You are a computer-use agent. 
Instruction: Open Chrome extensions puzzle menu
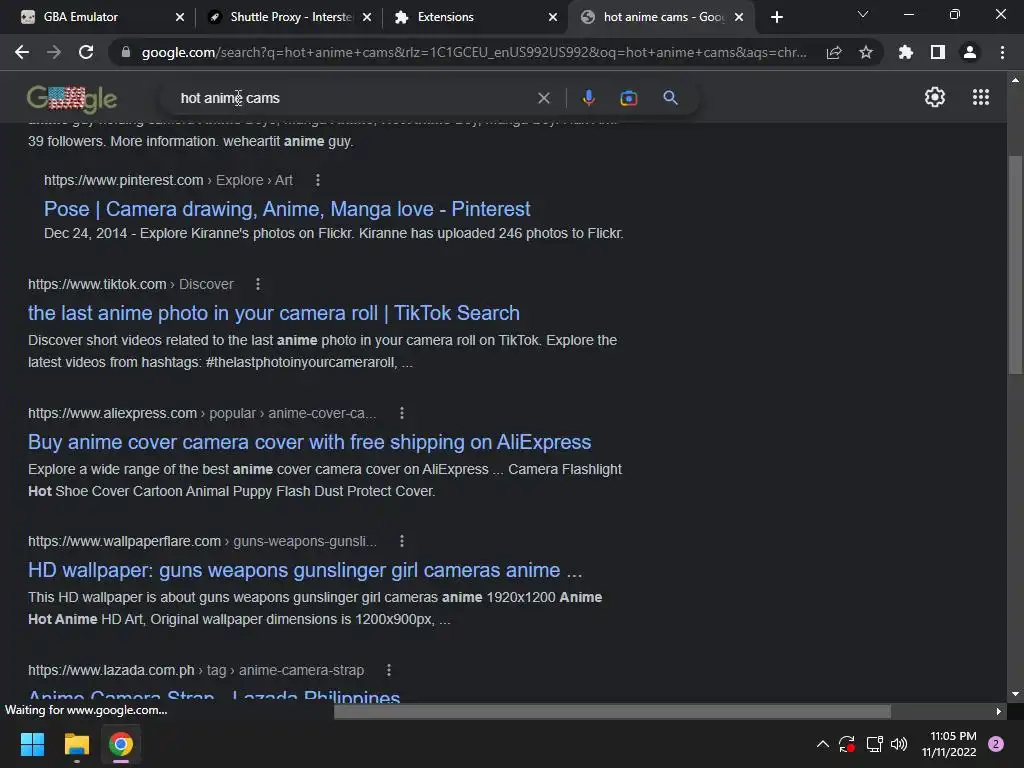coord(906,52)
